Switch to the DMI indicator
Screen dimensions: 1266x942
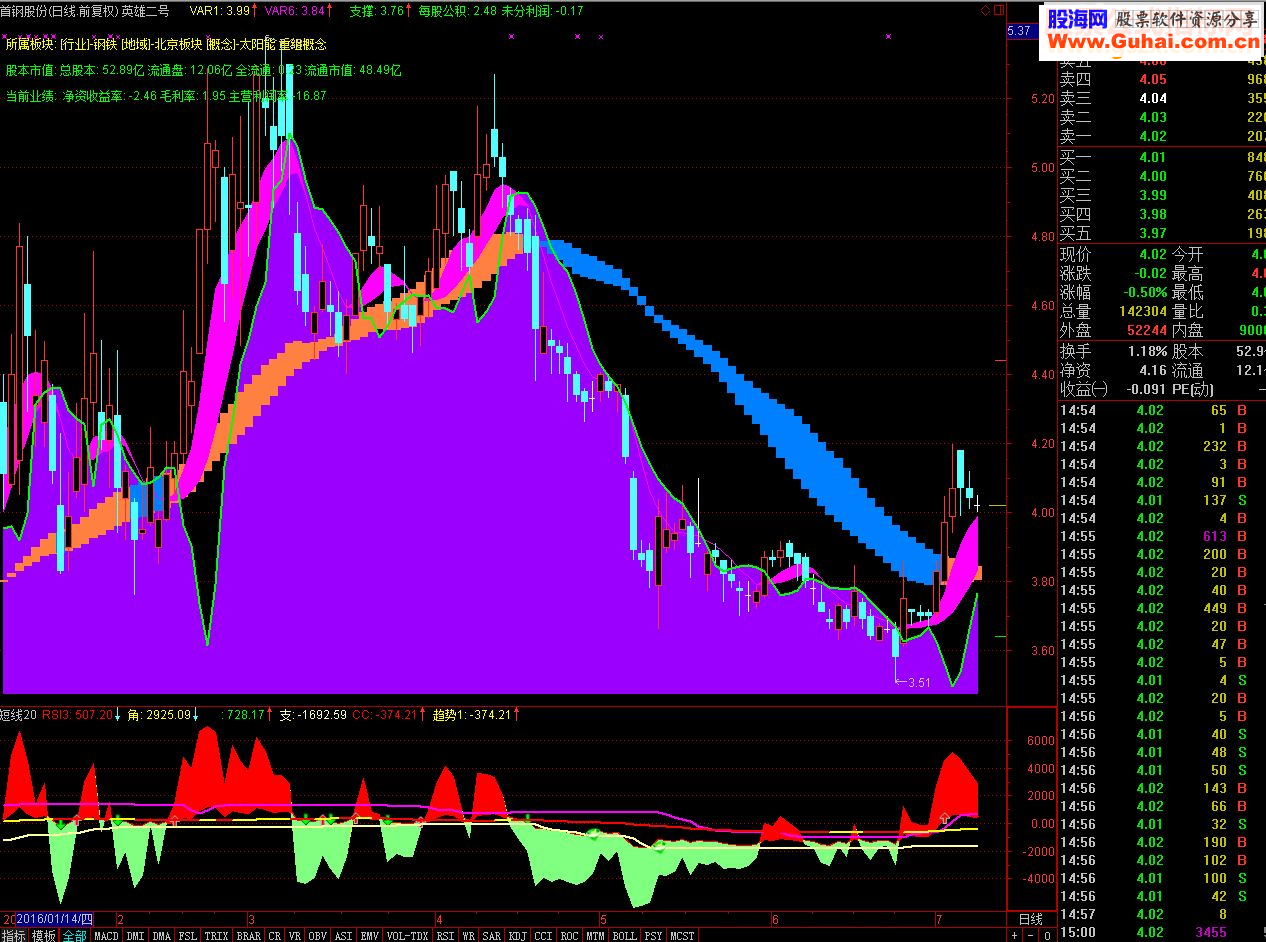[135, 936]
